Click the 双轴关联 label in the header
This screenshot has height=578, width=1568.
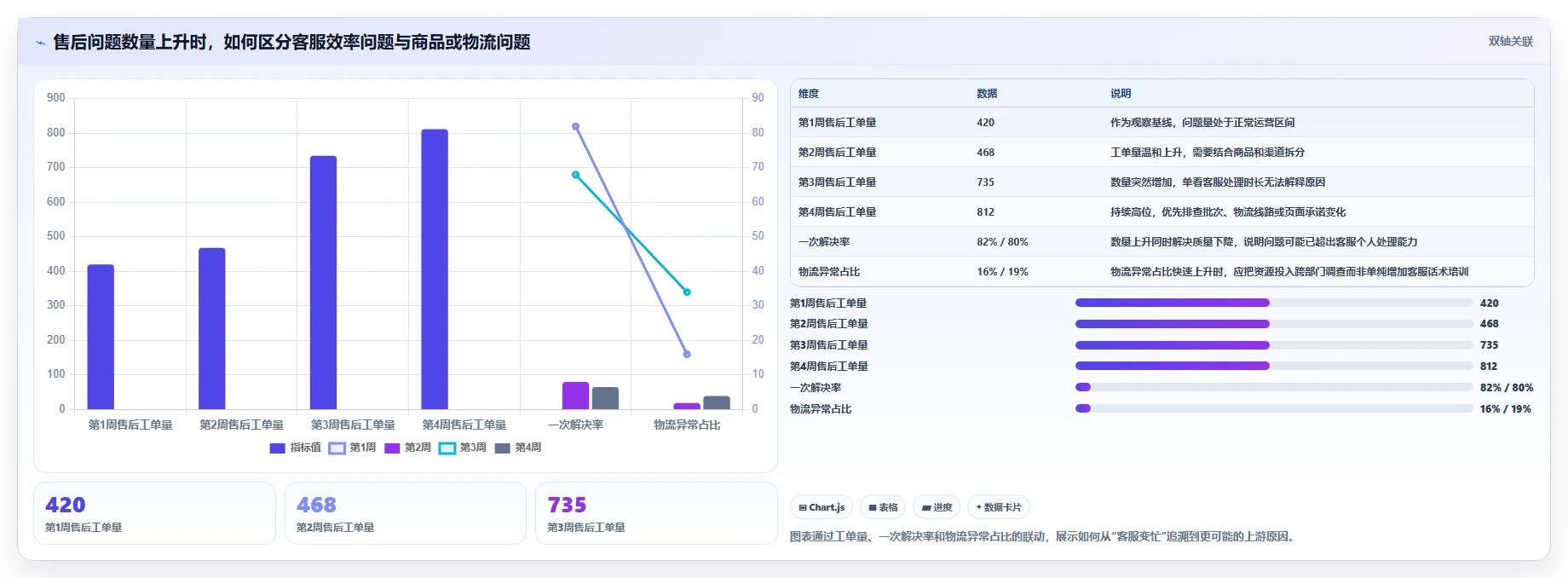[x=1510, y=41]
